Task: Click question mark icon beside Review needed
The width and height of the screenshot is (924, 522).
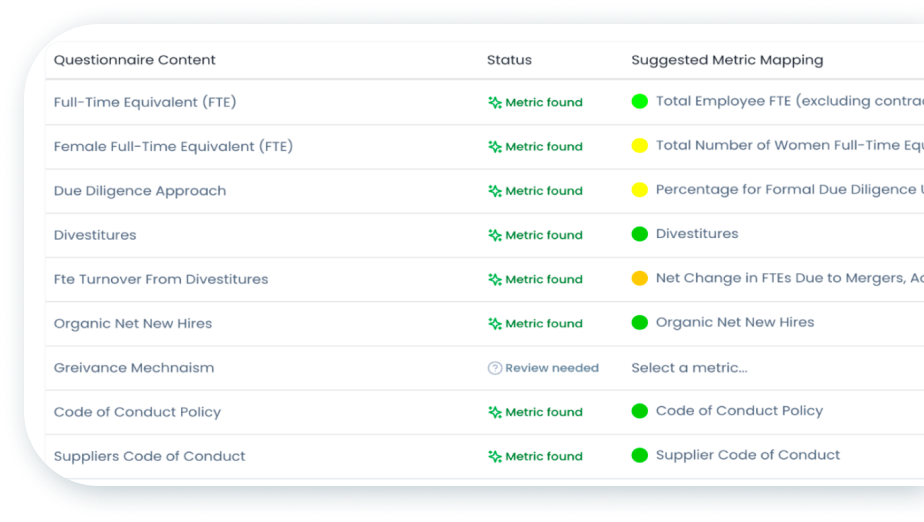Action: coord(494,368)
